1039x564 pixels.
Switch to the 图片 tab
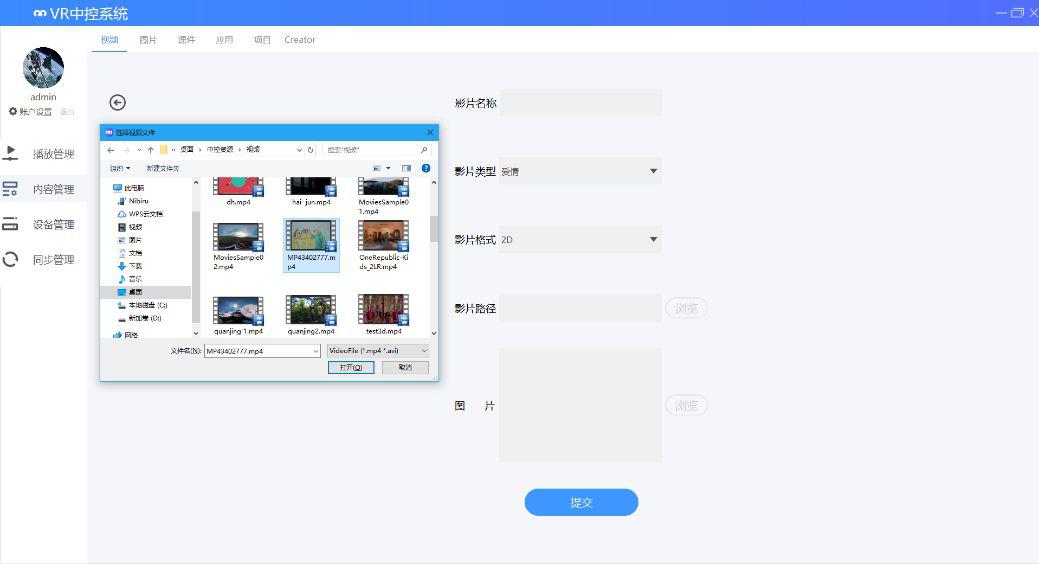(x=148, y=40)
